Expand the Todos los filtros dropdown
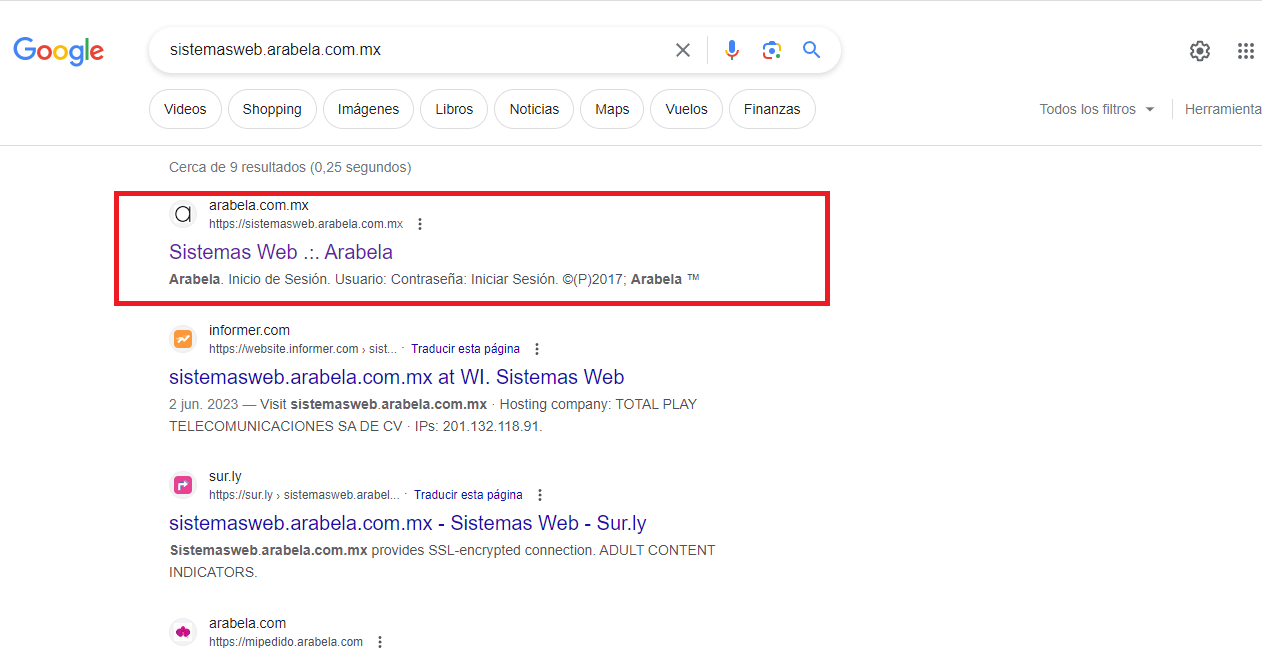Image resolution: width=1262 pixels, height=653 pixels. pyautogui.click(x=1097, y=109)
